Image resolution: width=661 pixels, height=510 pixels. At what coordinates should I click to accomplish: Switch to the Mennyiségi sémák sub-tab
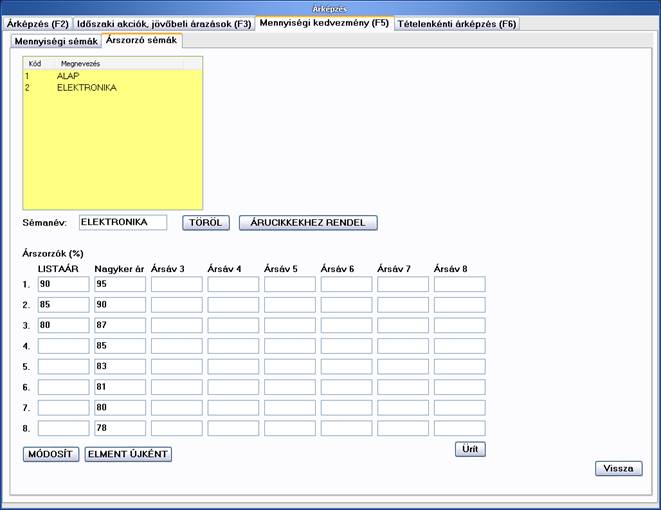click(x=56, y=41)
